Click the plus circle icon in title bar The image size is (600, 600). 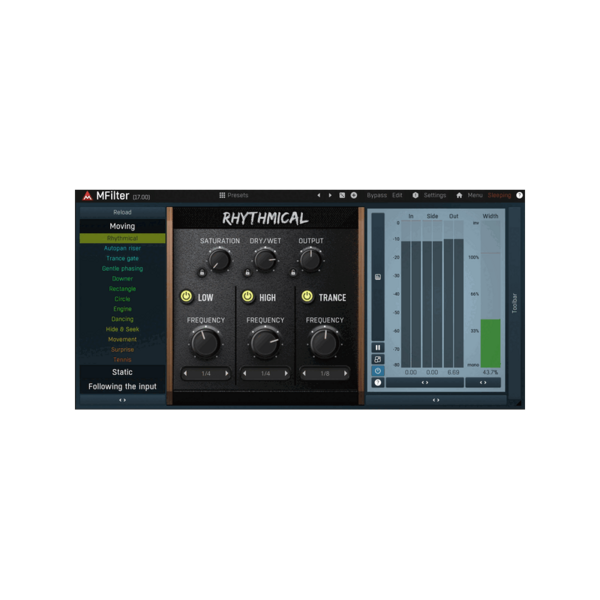(x=354, y=196)
